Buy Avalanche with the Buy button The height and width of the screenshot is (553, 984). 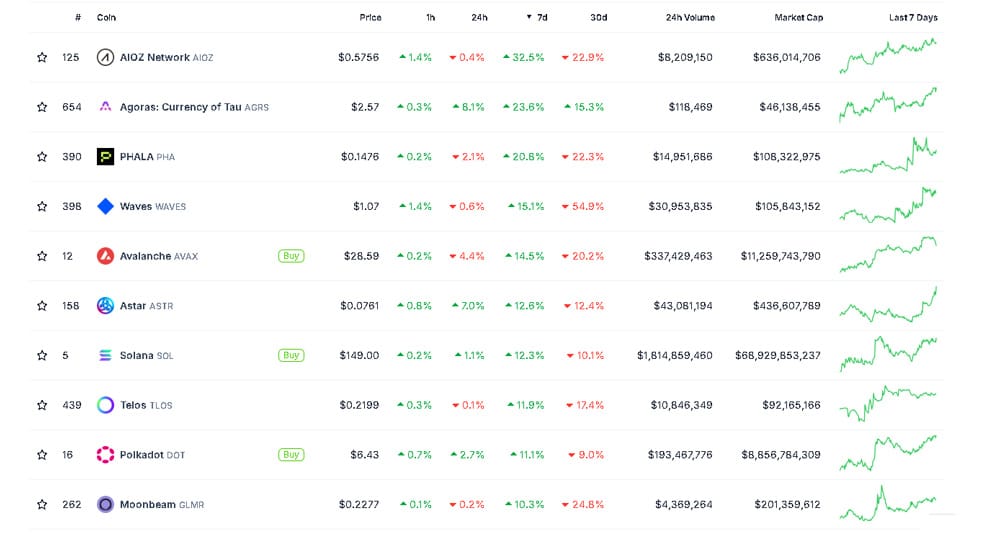click(x=291, y=256)
